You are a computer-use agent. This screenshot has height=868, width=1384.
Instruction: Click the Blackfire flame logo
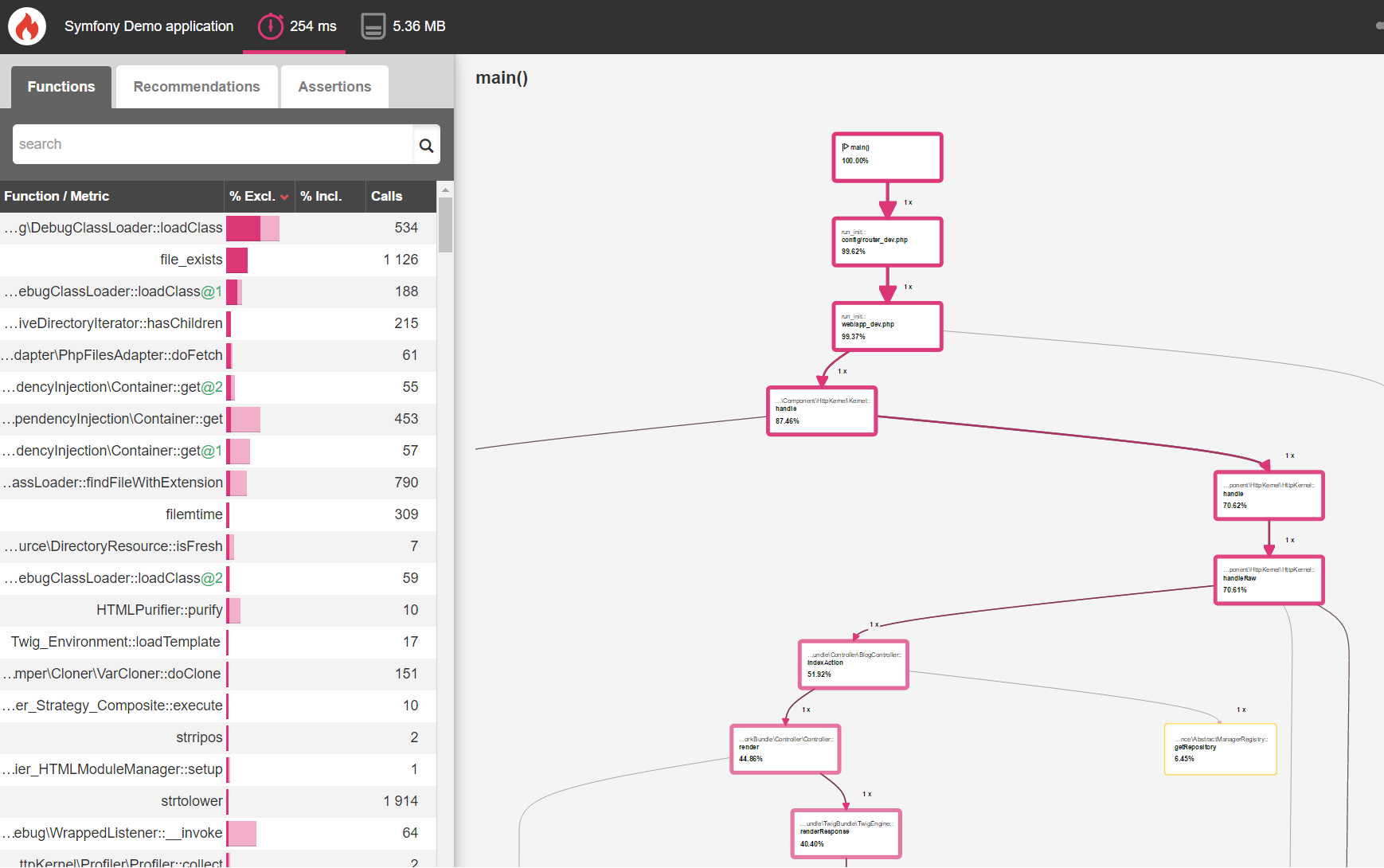[27, 26]
